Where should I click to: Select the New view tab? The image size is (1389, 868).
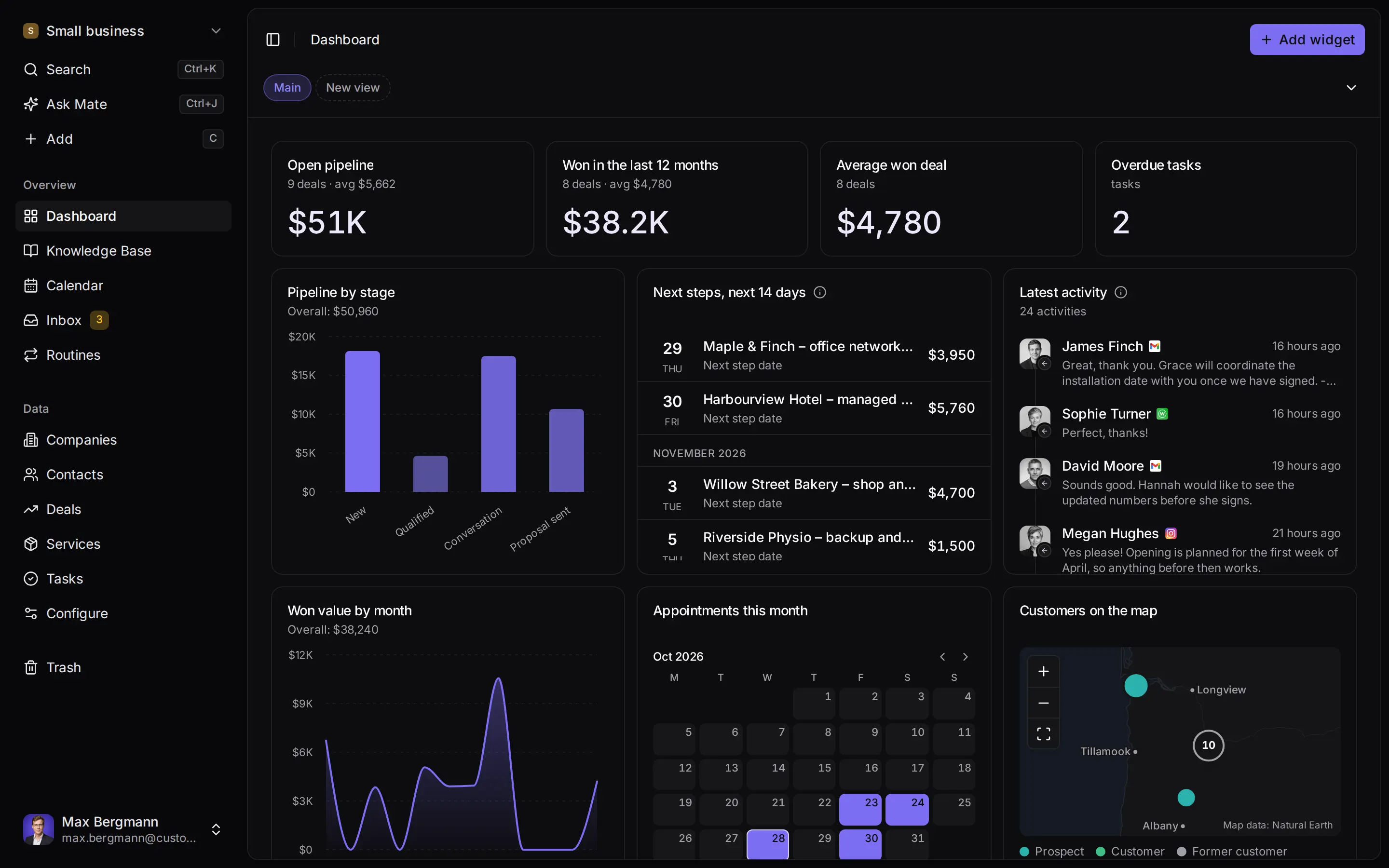[x=353, y=88]
